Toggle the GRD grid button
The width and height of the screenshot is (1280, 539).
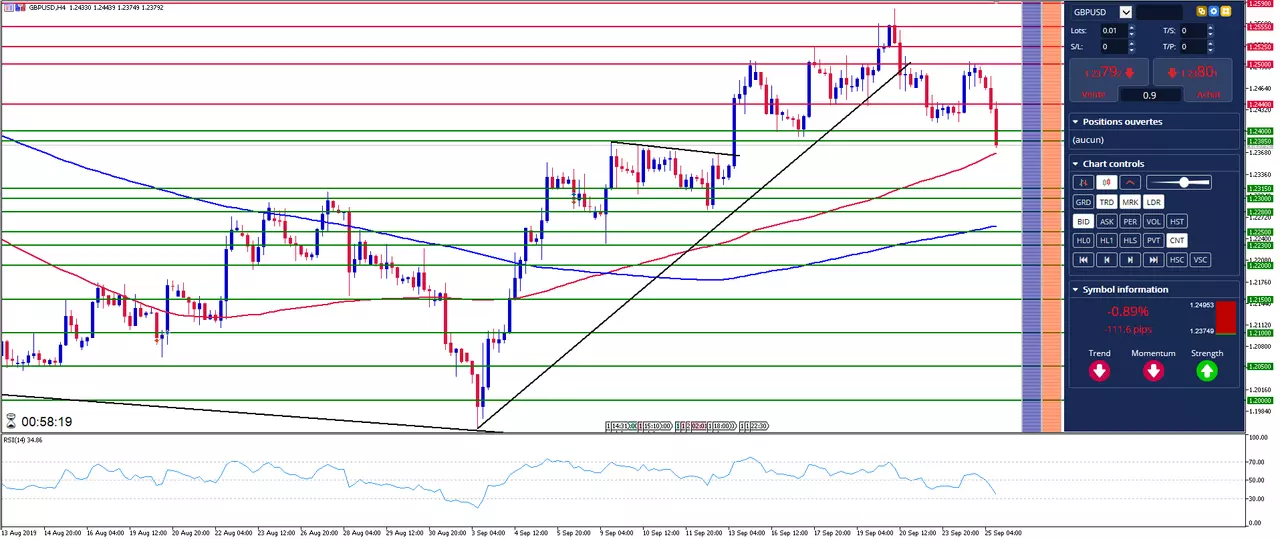[x=1084, y=202]
